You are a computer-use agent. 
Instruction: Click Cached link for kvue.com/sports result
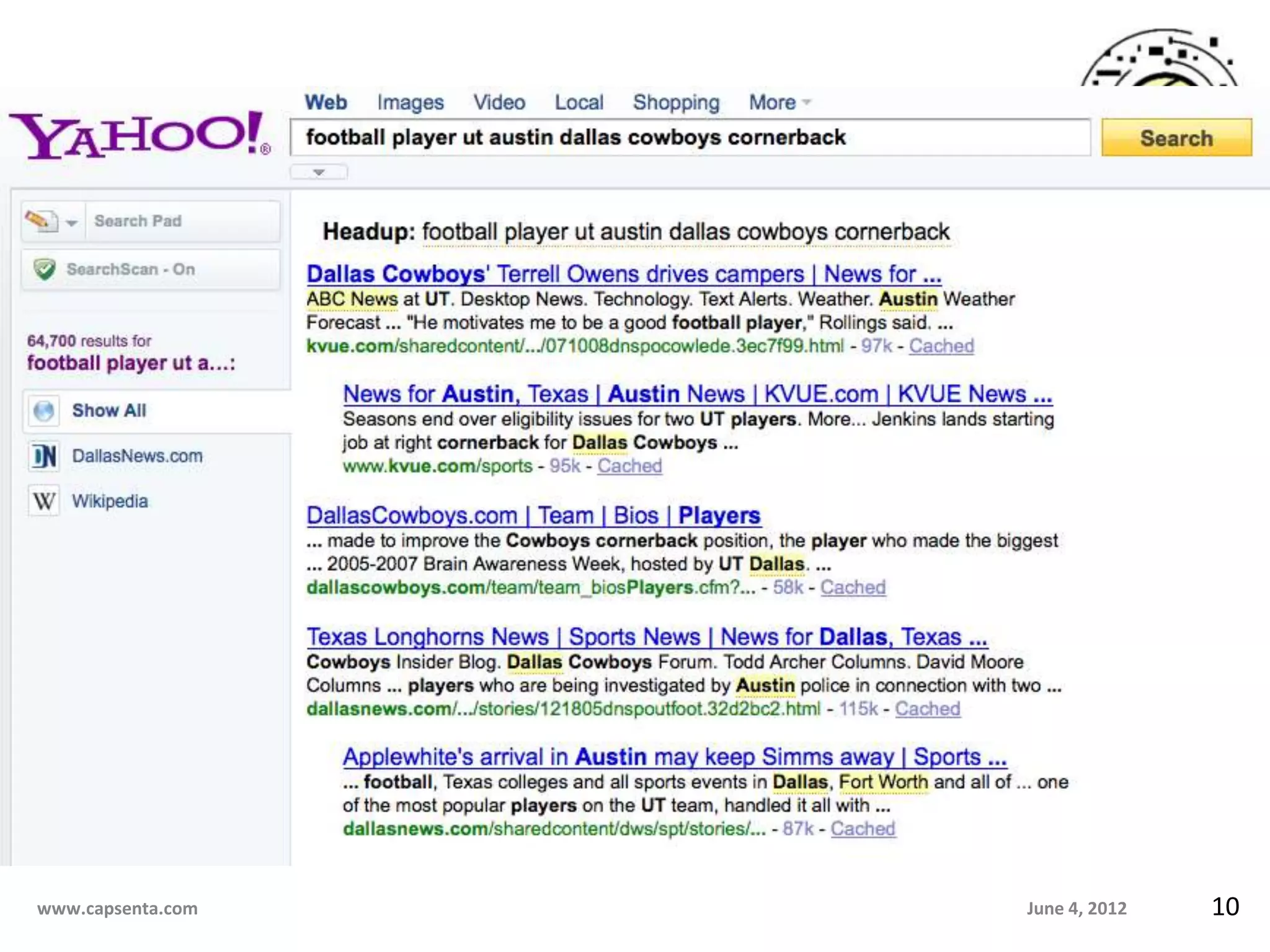[x=629, y=466]
